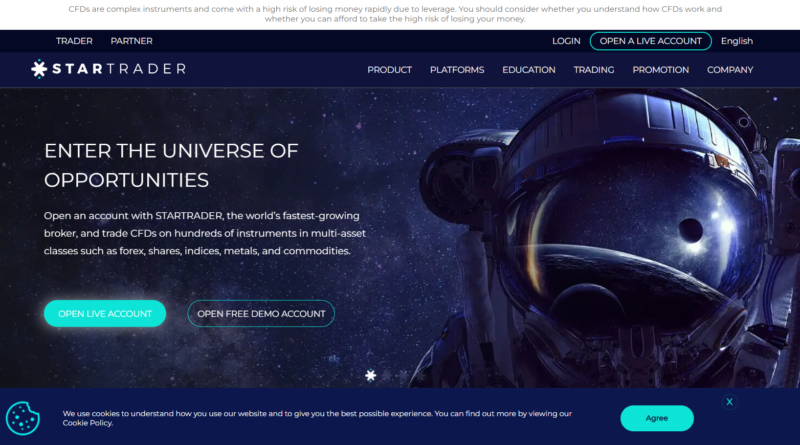Click OPEN A LIVE ACCOUNT in header
The image size is (800, 445).
click(x=651, y=41)
